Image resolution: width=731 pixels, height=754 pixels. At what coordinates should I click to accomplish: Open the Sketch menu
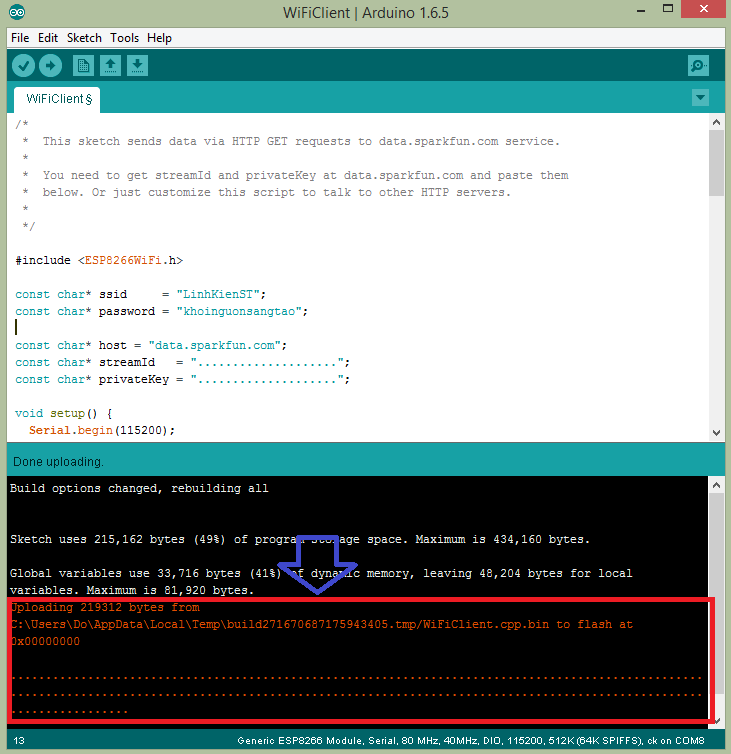click(x=84, y=38)
